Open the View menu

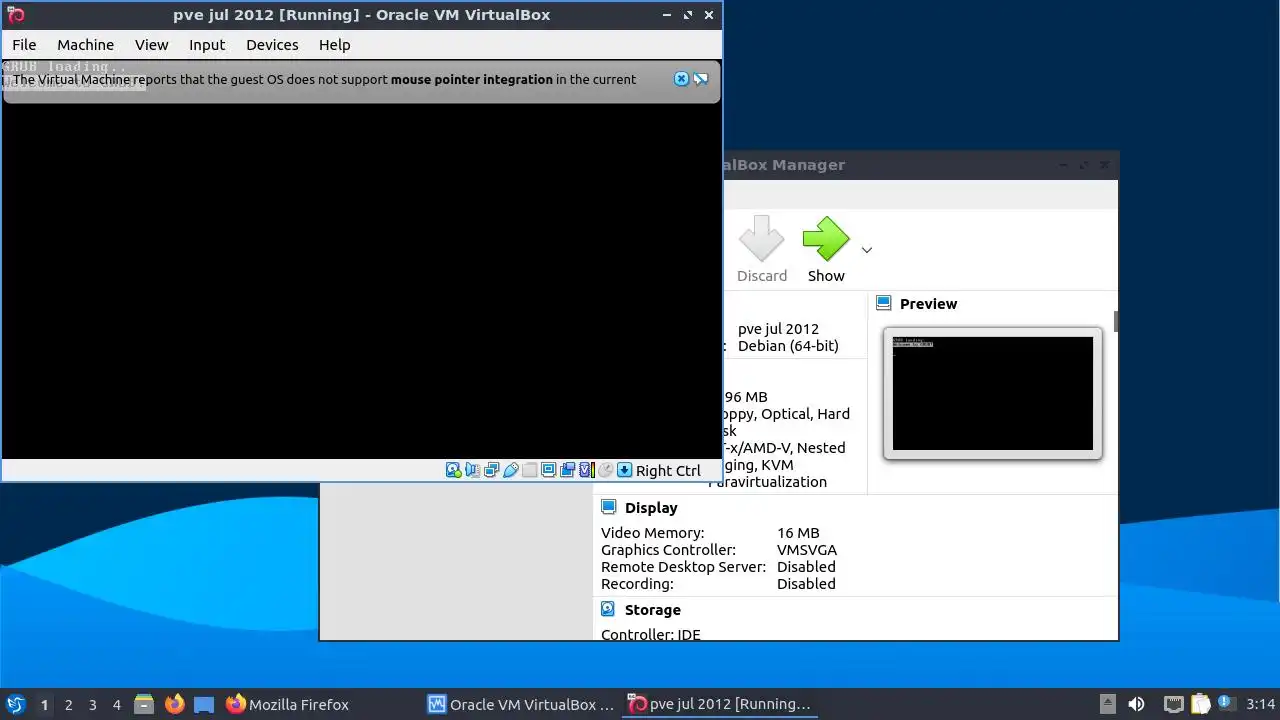152,45
